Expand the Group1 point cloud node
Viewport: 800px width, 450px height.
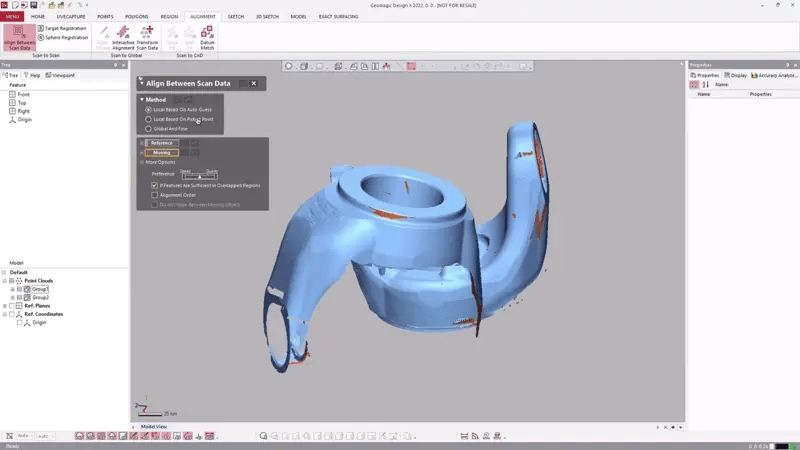pos(13,289)
